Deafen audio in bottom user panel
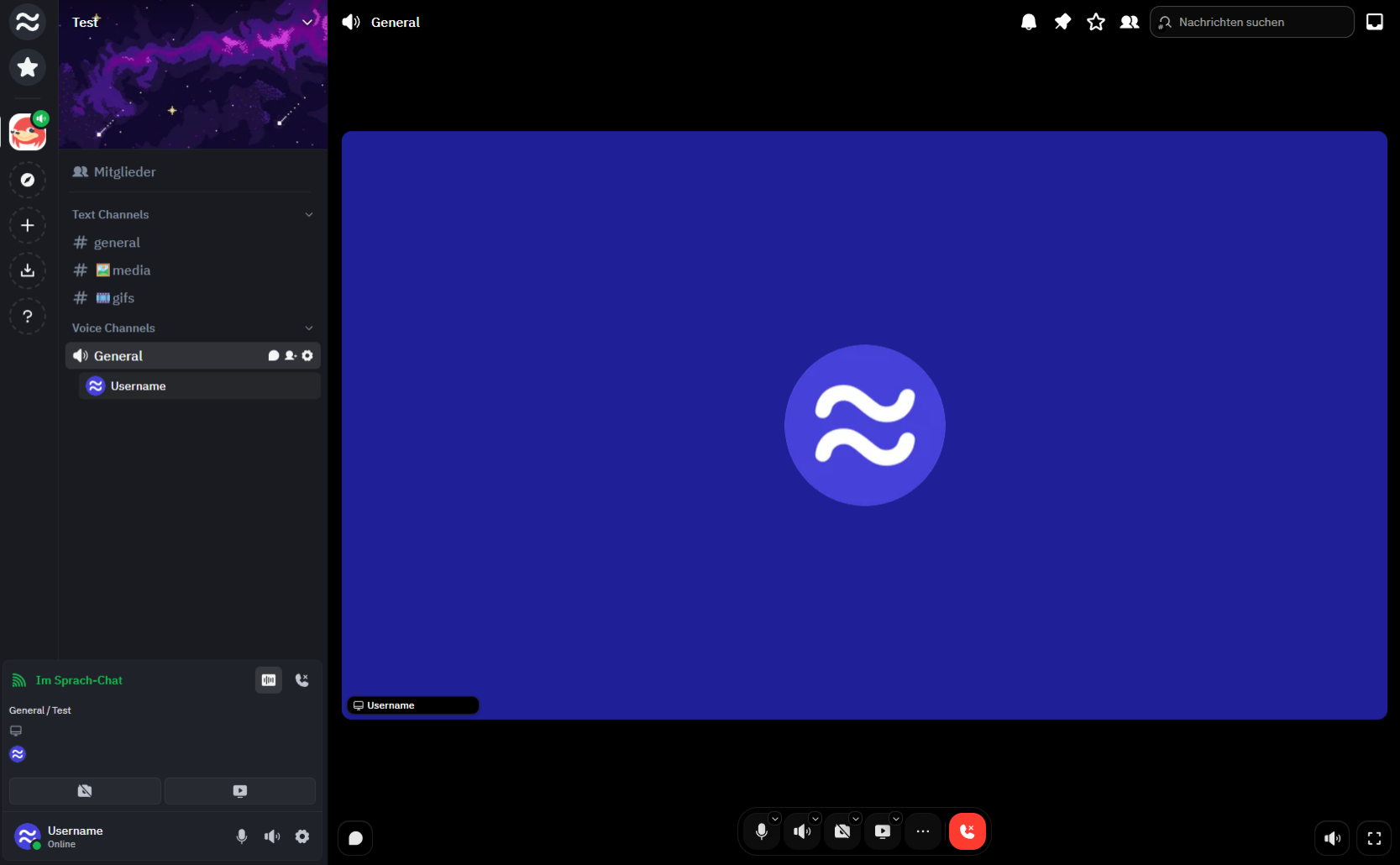The image size is (1400, 865). click(x=272, y=836)
